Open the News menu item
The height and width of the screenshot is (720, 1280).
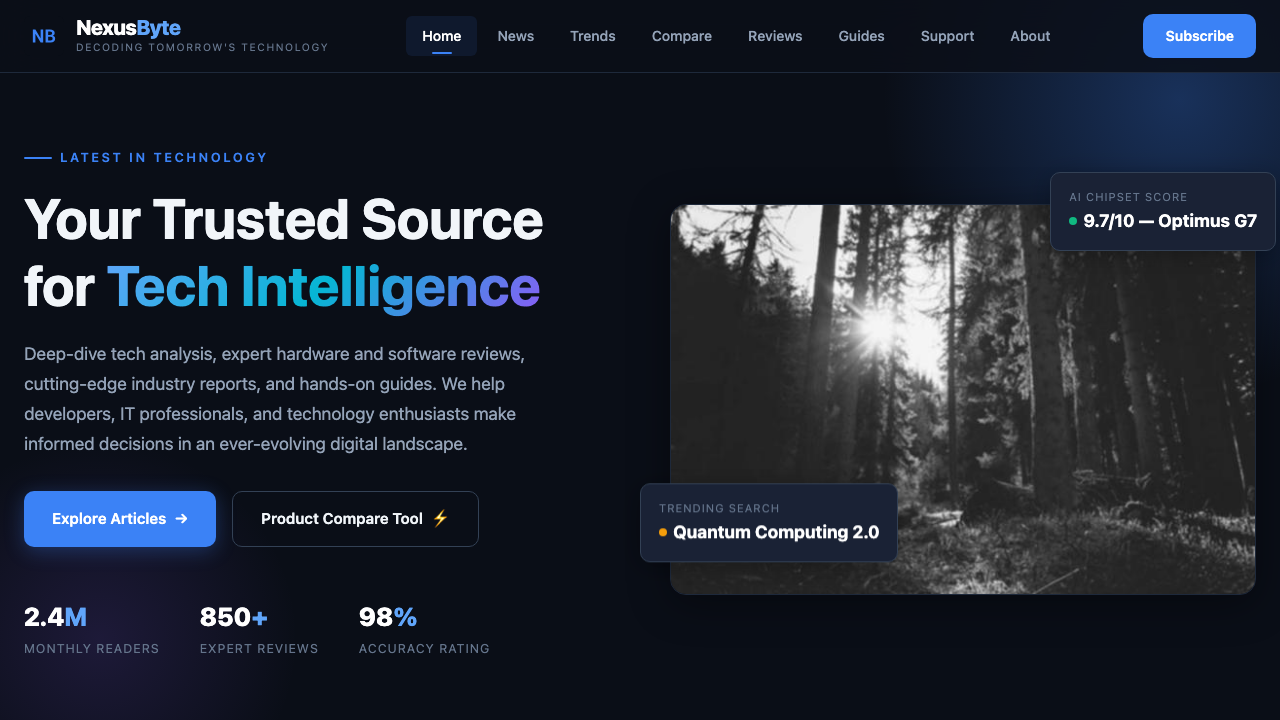[516, 36]
